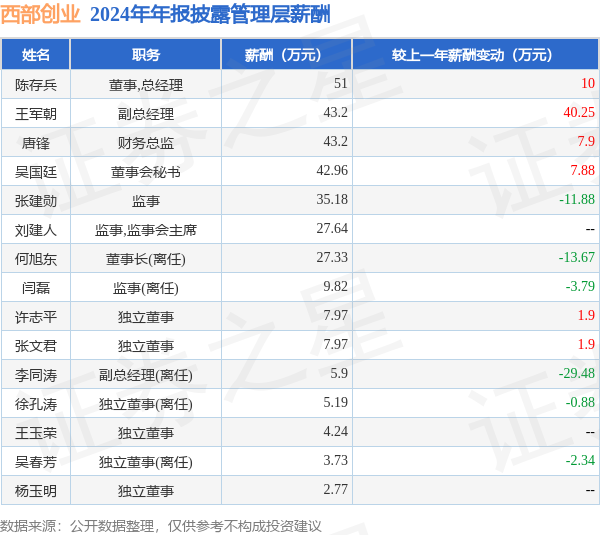Select the name 刘建人
The height and width of the screenshot is (535, 600).
click(x=36, y=230)
